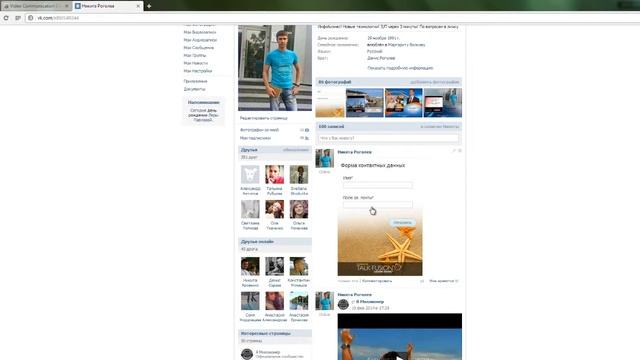The width and height of the screenshot is (640, 360).
Task: Open friend Ольга avatar
Action: click(299, 209)
